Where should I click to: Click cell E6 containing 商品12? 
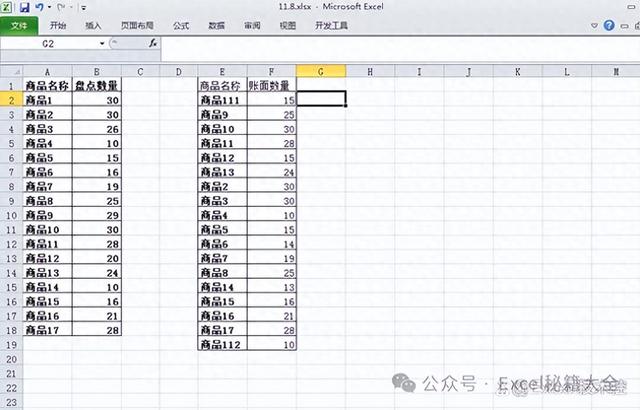222,158
